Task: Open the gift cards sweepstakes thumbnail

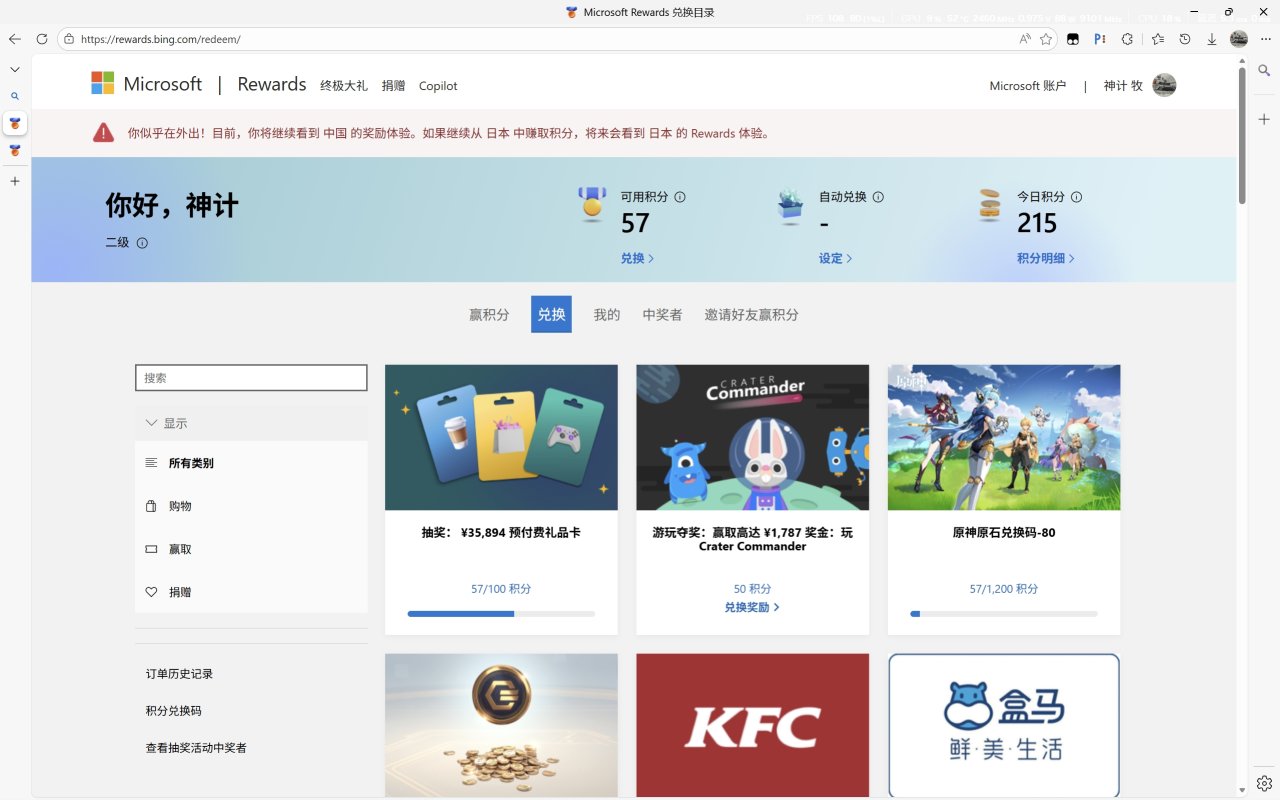Action: [x=501, y=437]
